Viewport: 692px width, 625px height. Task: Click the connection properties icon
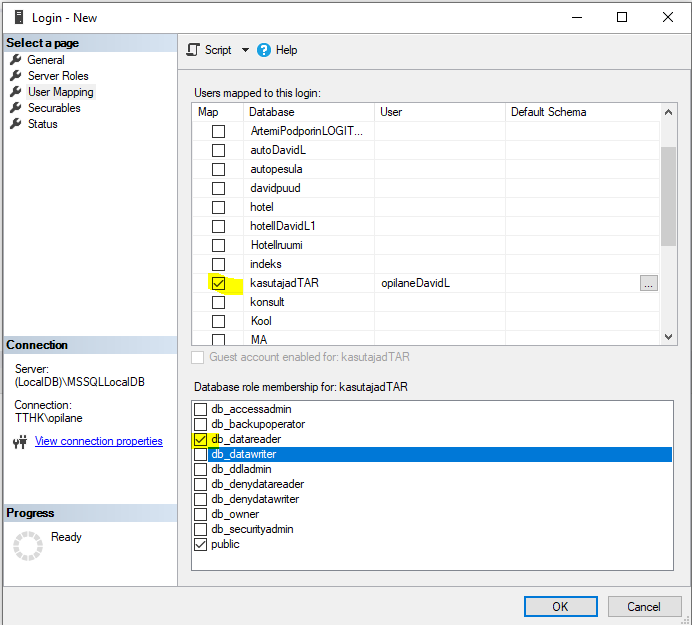point(19,442)
